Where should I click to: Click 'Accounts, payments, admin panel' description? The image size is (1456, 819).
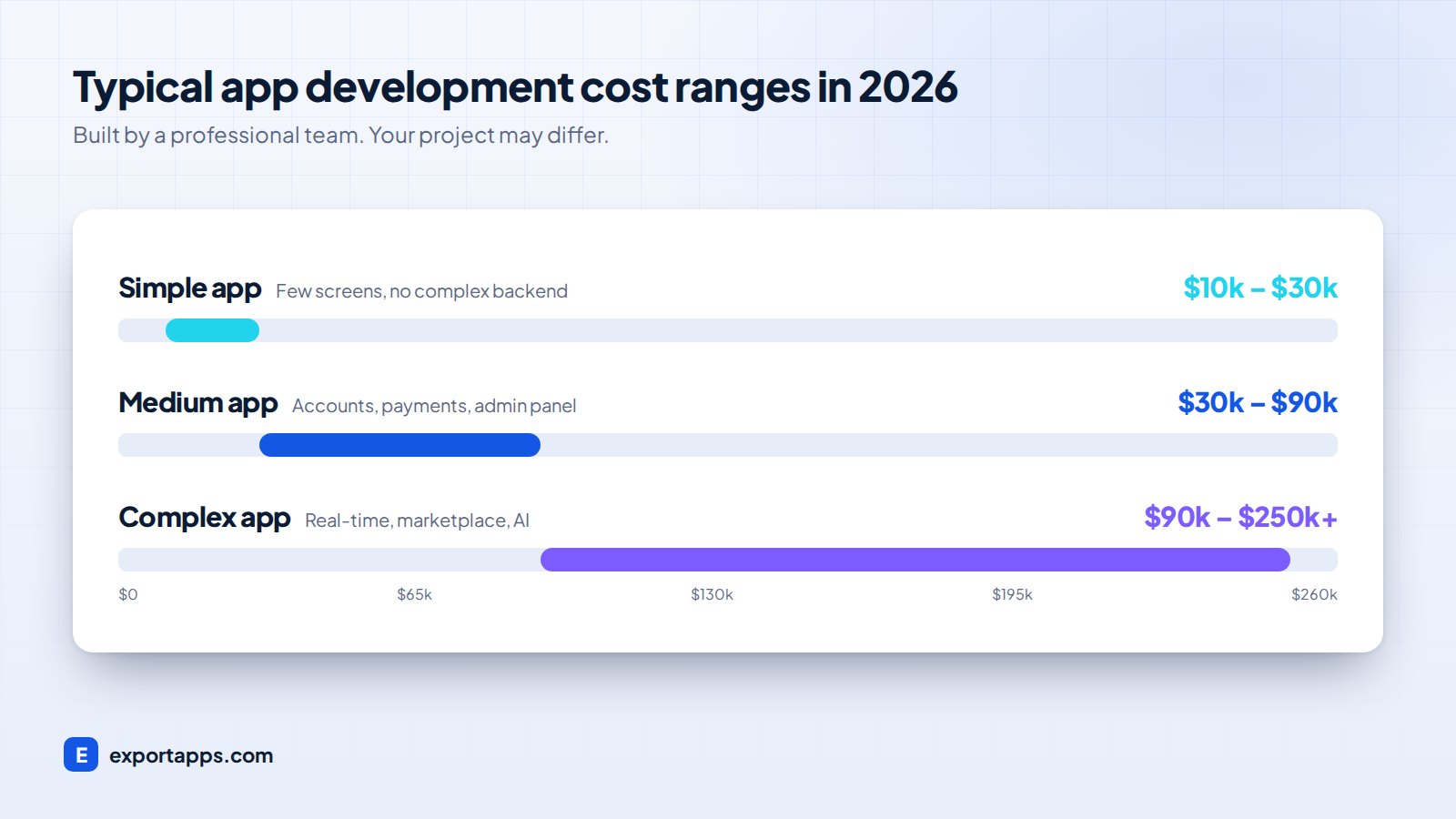point(434,406)
